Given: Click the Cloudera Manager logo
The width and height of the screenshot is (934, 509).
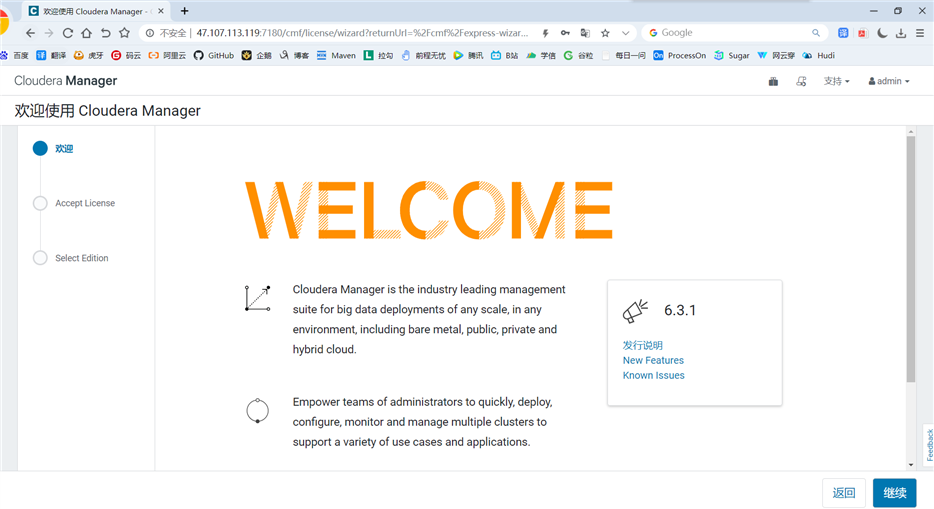Looking at the screenshot, I should click(x=66, y=81).
